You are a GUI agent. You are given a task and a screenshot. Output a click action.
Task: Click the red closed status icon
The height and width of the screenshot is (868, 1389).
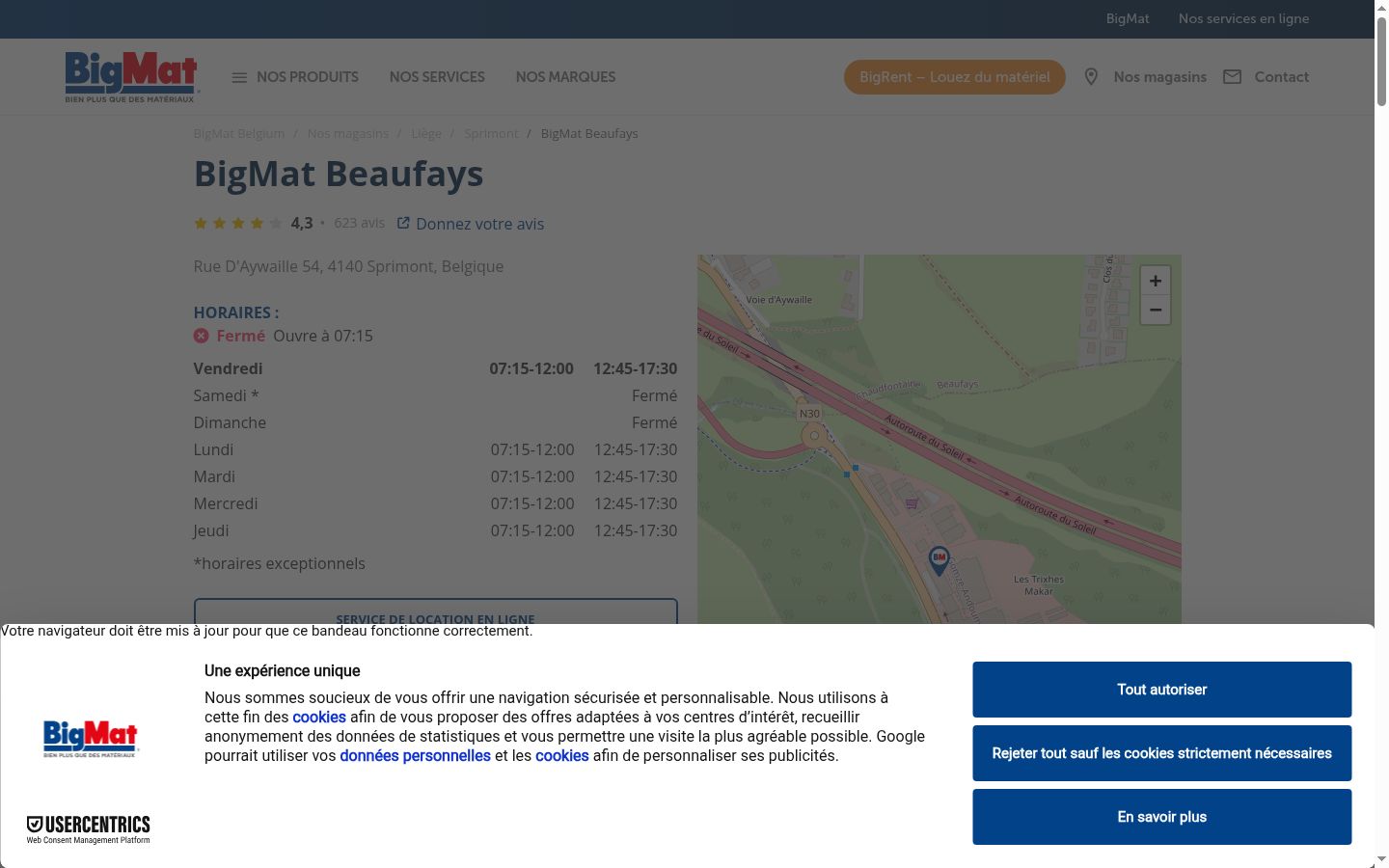point(201,336)
